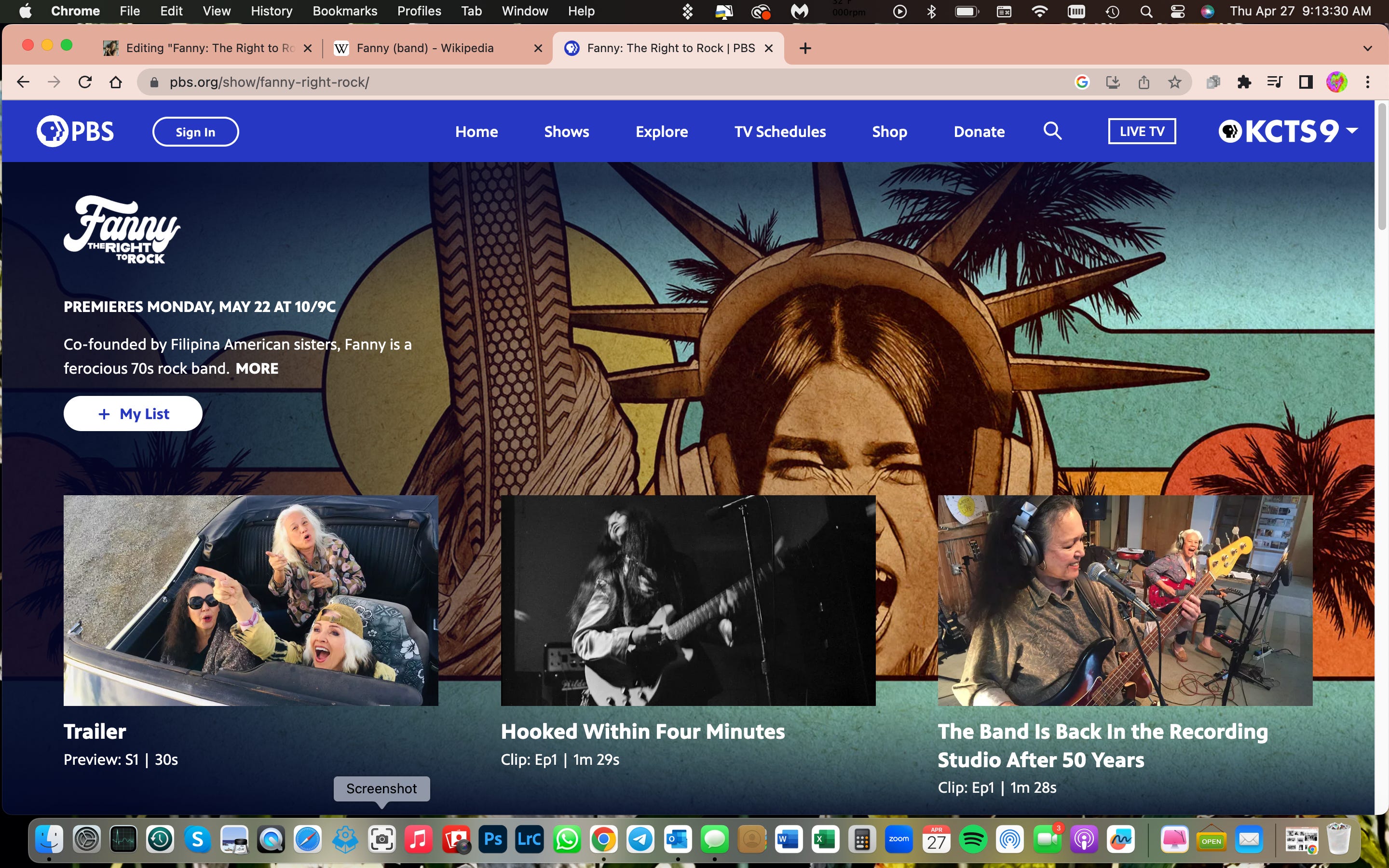1389x868 pixels.
Task: Go back to previous page
Action: (23, 82)
